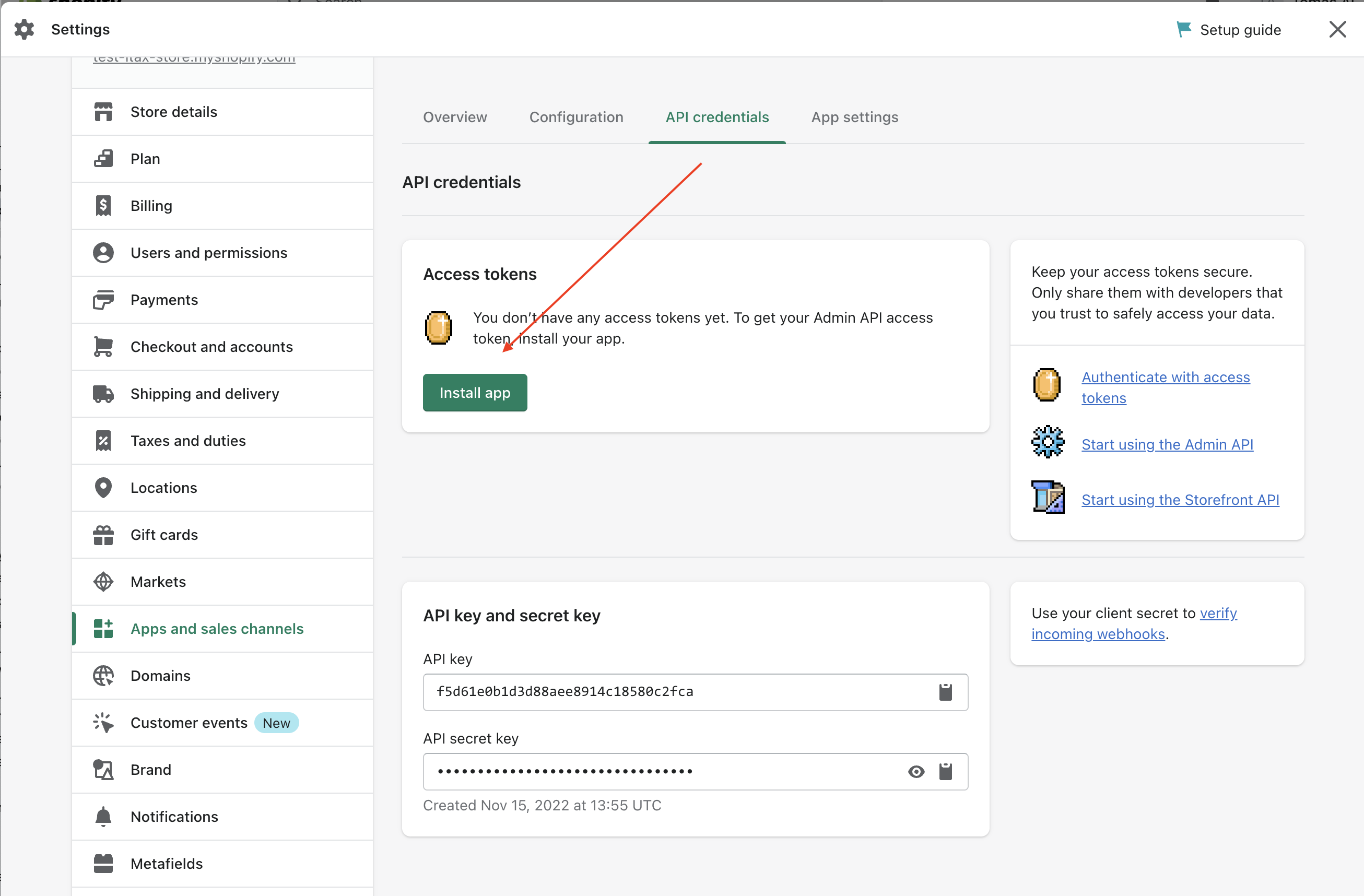Copy the API key with clipboard icon
Screen dimensions: 1364x896
point(945,692)
